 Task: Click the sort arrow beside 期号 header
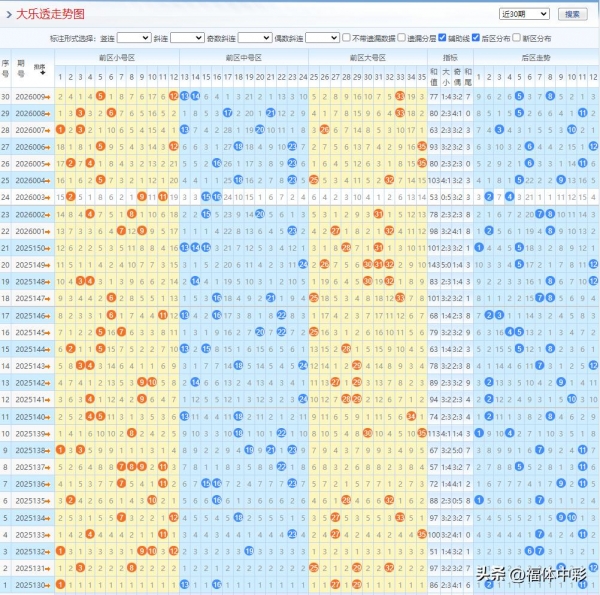[42, 68]
